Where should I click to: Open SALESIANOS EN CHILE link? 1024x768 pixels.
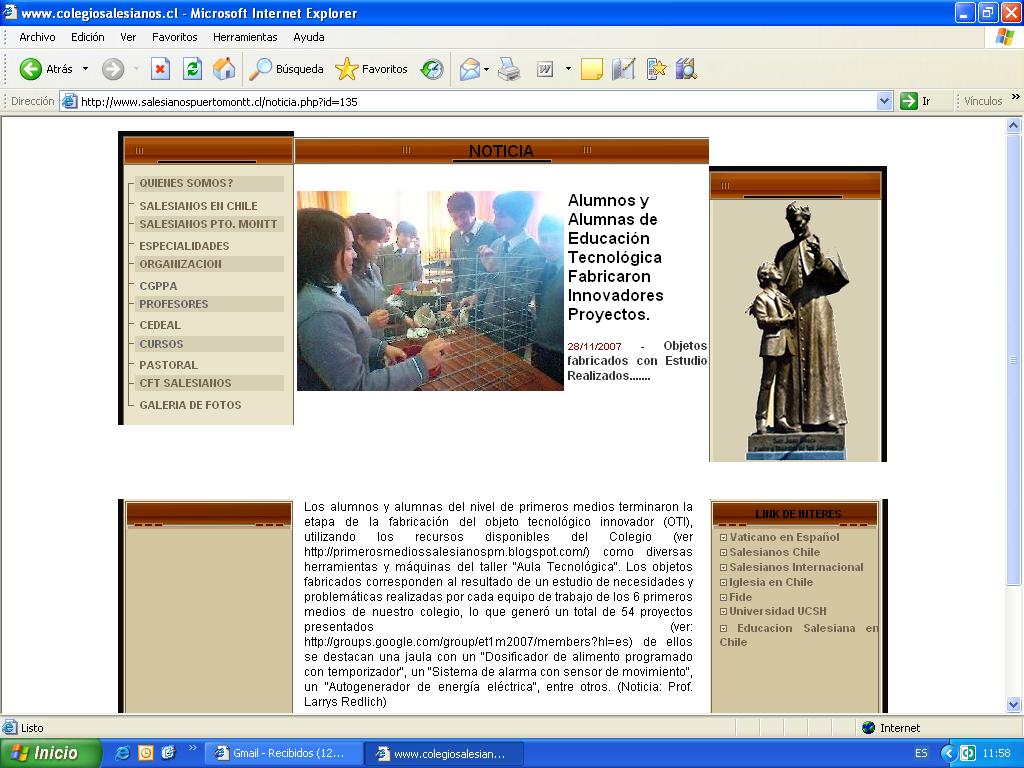[199, 206]
